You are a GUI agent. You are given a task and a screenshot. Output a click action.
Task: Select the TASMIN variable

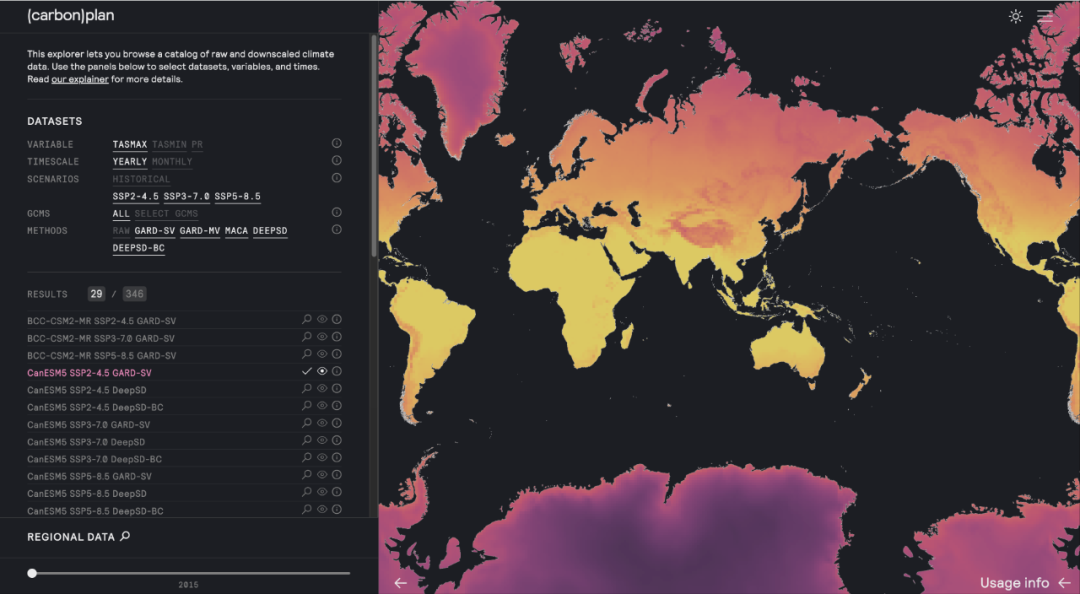click(168, 145)
